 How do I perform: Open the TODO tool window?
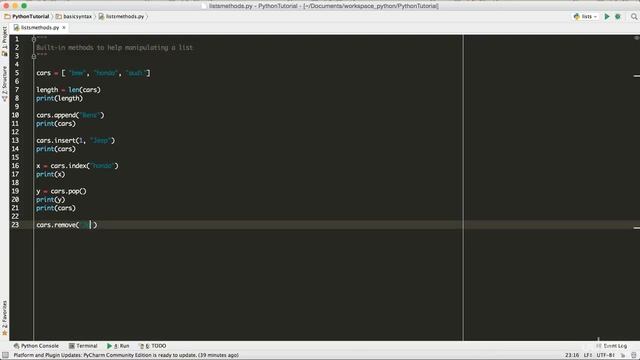click(x=153, y=346)
